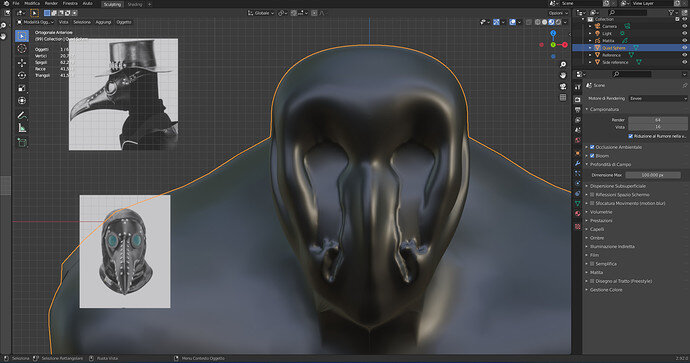Select the Scale tool
This screenshot has height=363, width=690.
pos(22,88)
